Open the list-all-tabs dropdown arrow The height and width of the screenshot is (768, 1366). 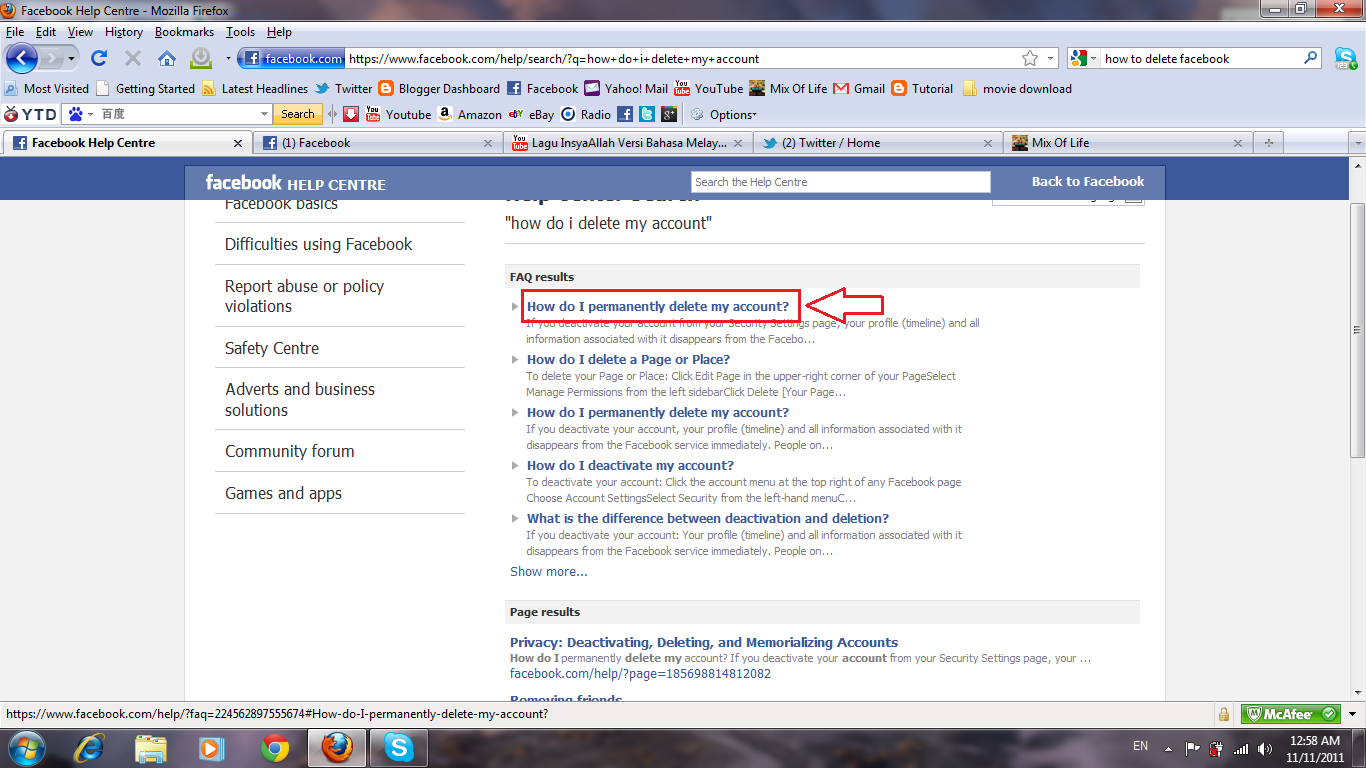tap(1357, 143)
